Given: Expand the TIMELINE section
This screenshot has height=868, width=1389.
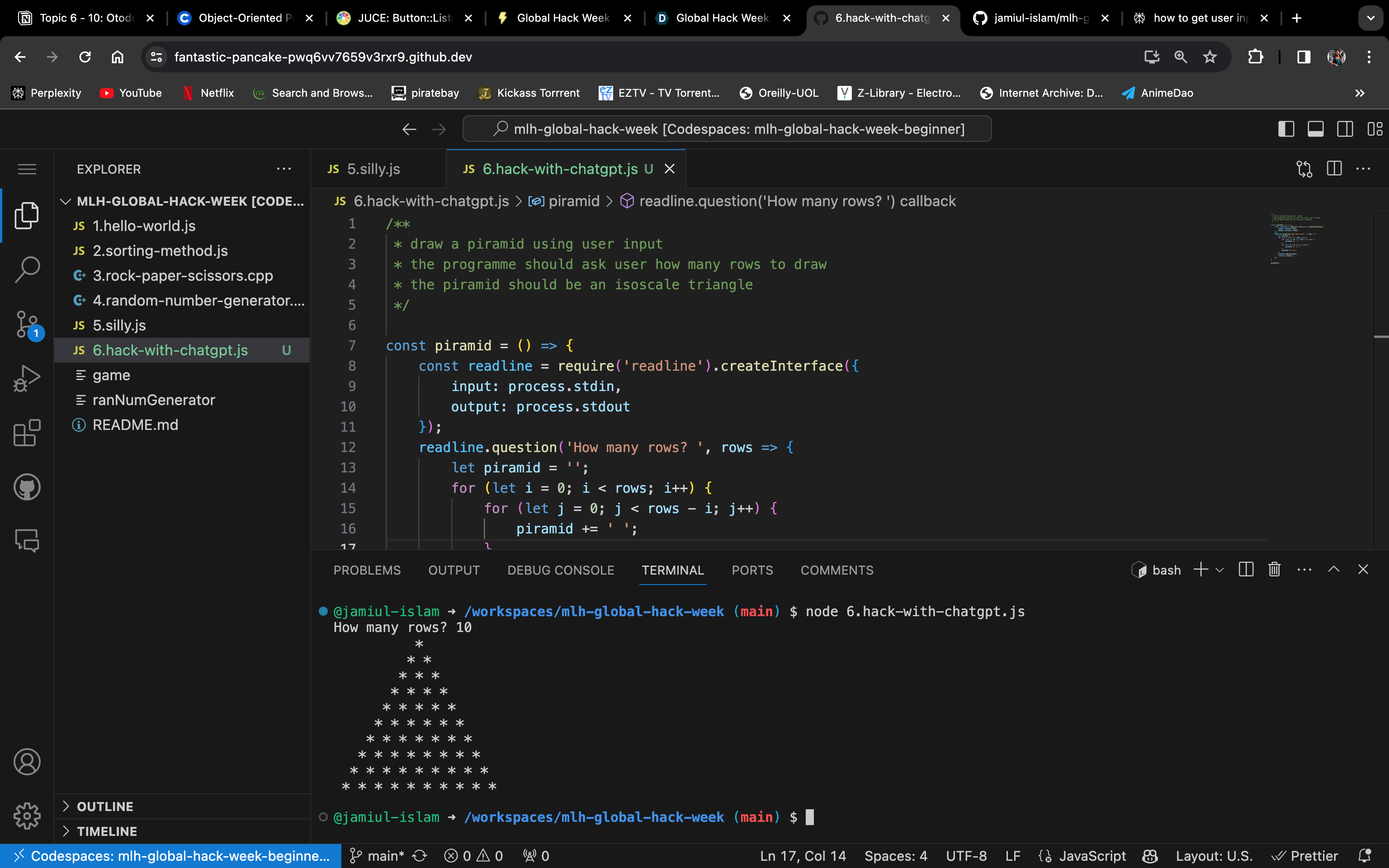Looking at the screenshot, I should click(x=107, y=831).
